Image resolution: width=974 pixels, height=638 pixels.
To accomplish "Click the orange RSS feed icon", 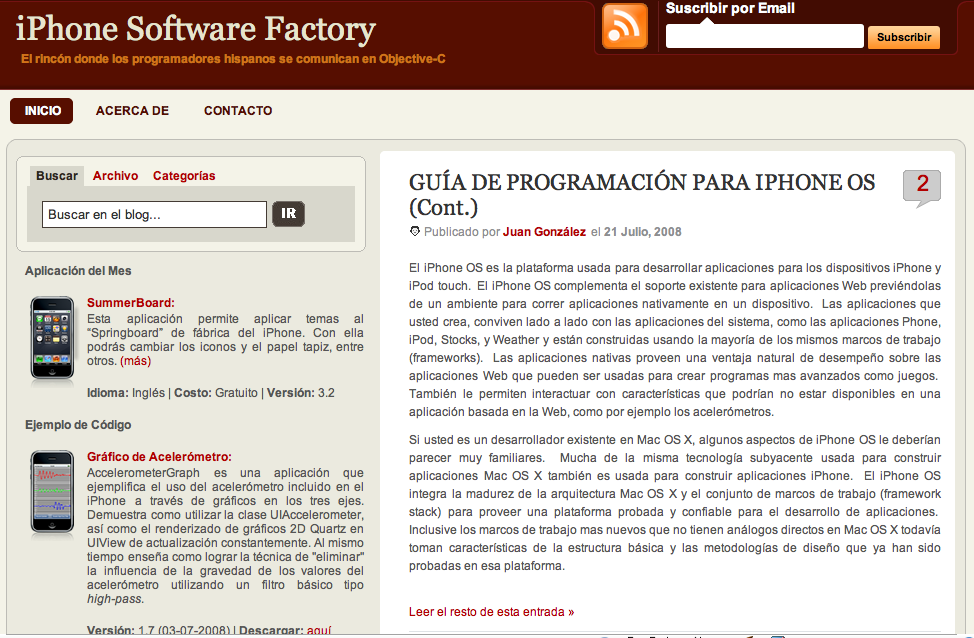I will [625, 26].
